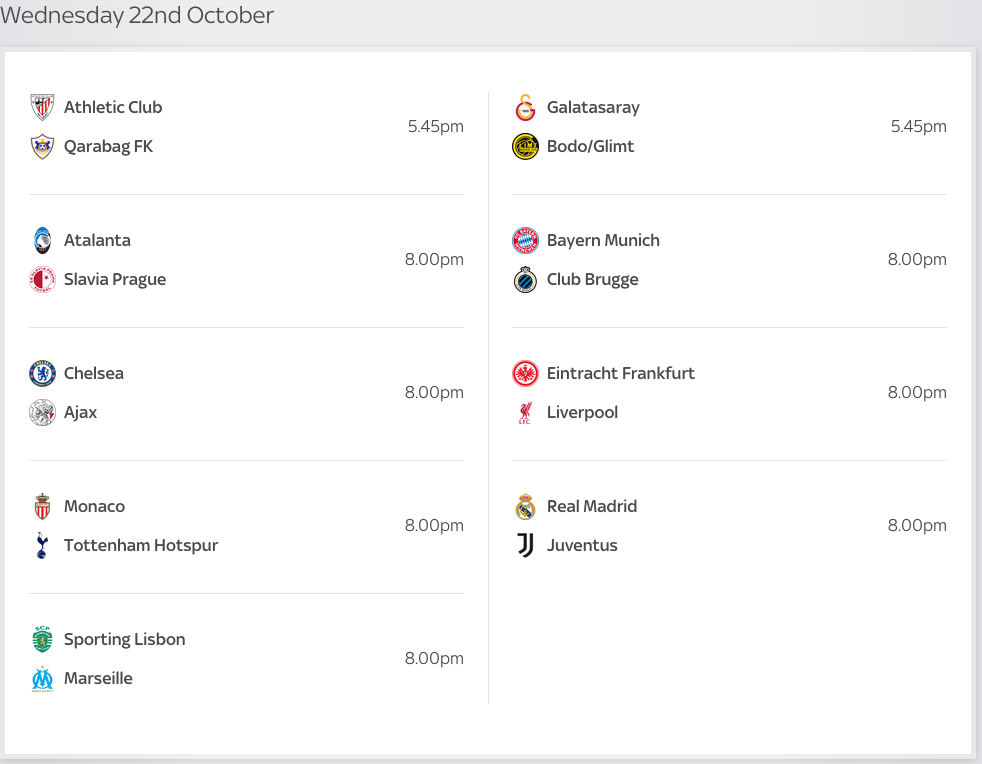Open the Liverpool team link
Image resolution: width=982 pixels, height=764 pixels.
[582, 412]
